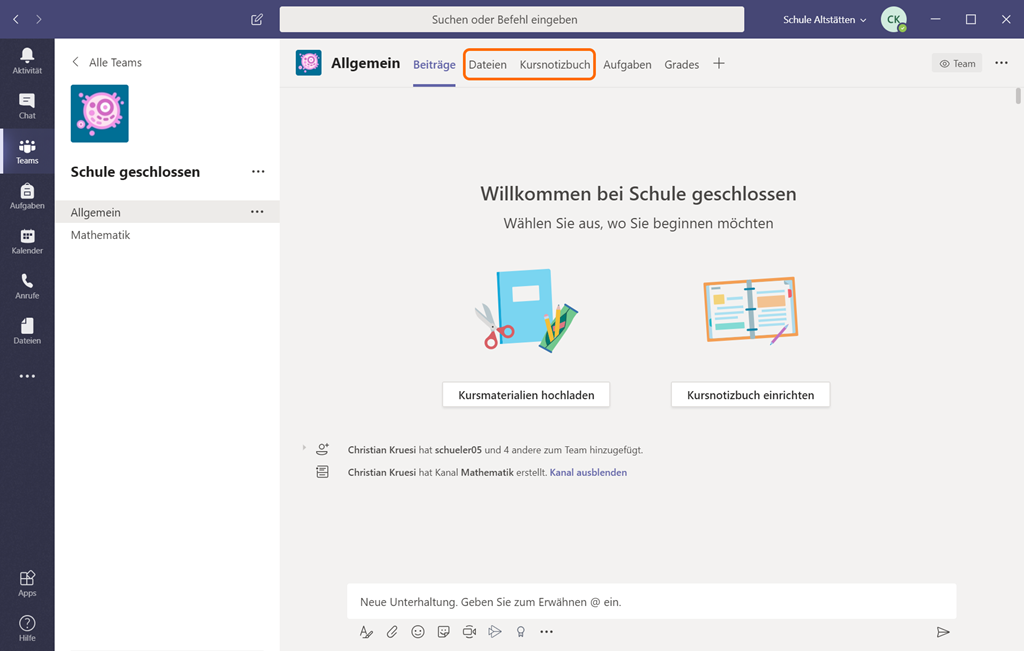Open more options beside Schule geschlossen
Screen dimensions: 1024x651
pos(258,172)
